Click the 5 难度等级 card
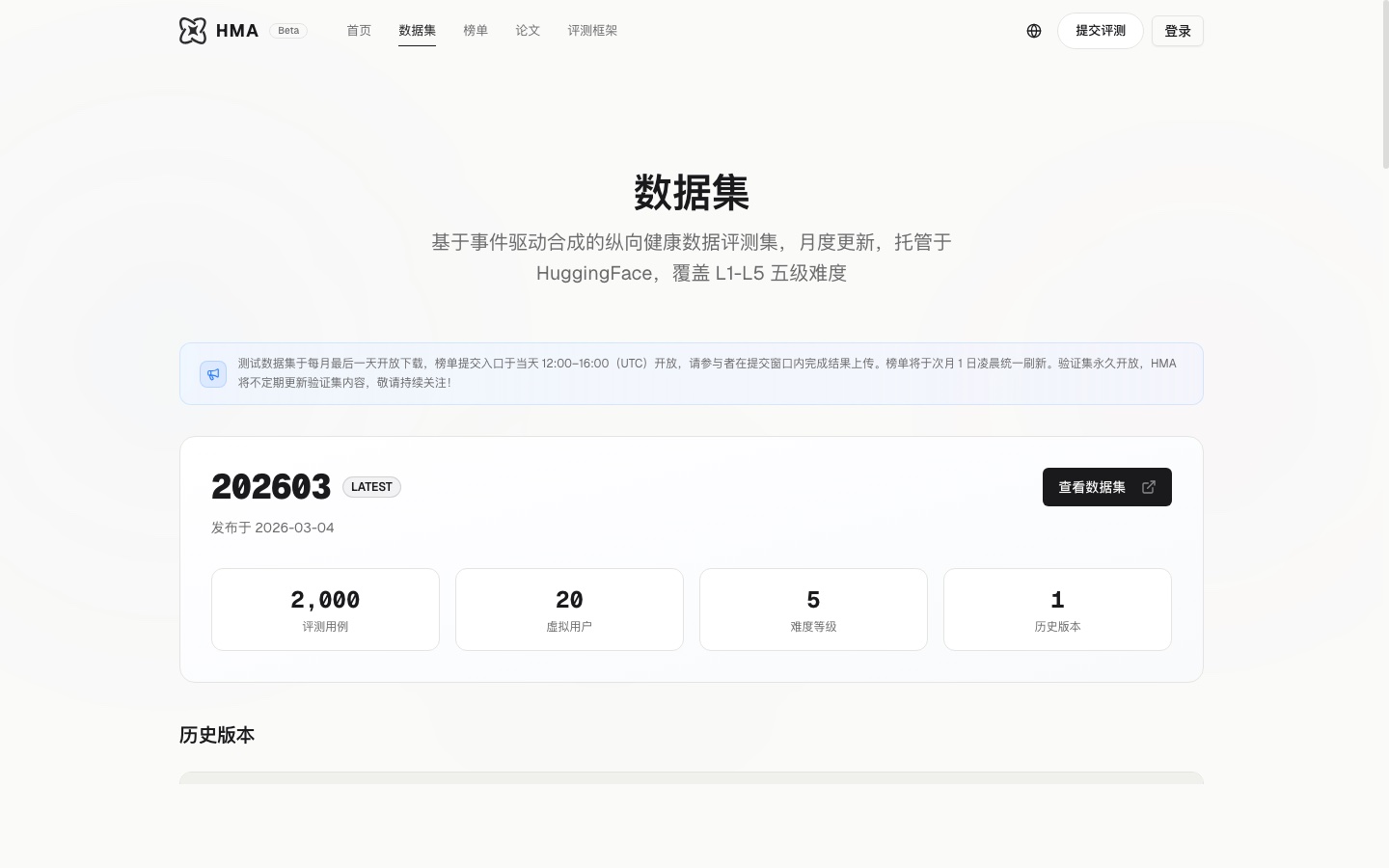This screenshot has width=1389, height=868. 813,610
